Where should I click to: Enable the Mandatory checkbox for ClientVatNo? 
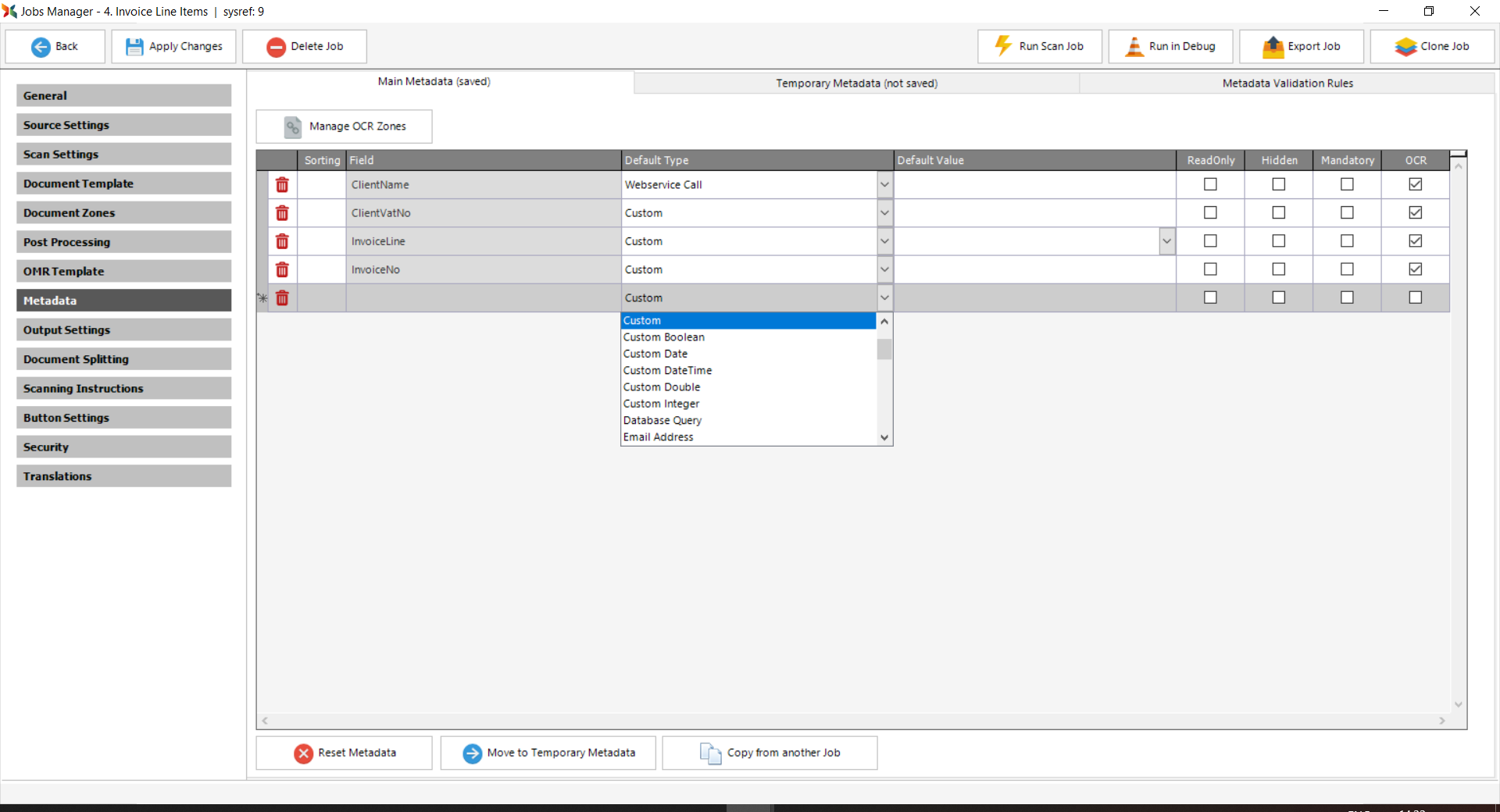coord(1347,212)
